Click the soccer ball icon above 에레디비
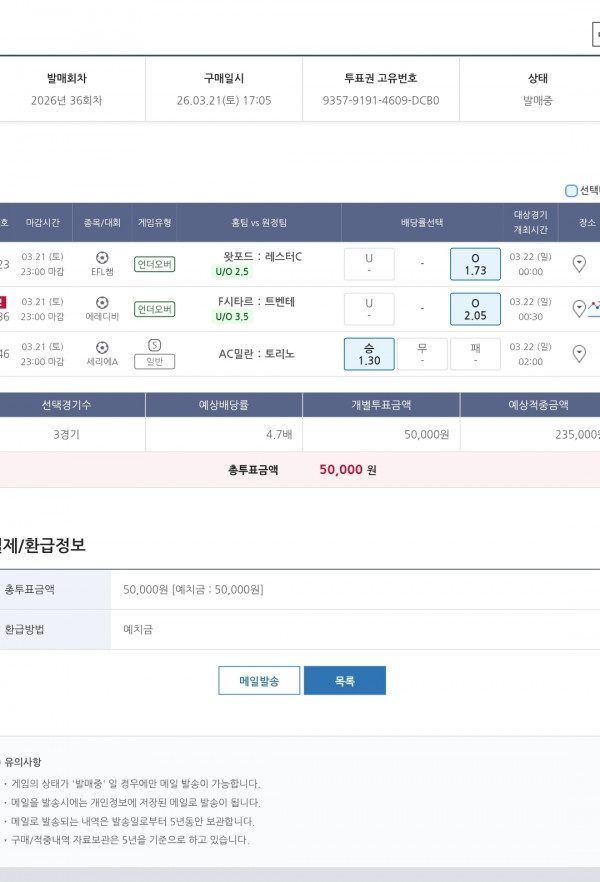600x882 pixels. click(x=102, y=302)
